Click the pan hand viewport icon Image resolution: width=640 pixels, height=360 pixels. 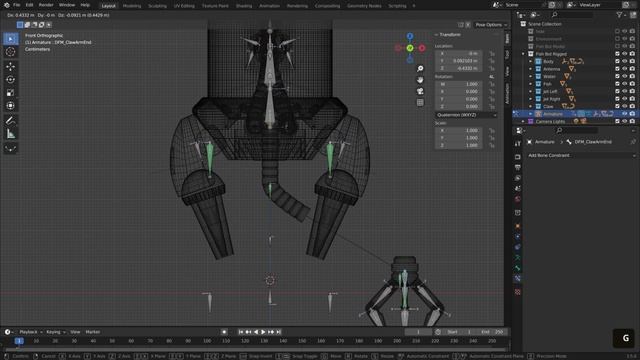coord(420,80)
